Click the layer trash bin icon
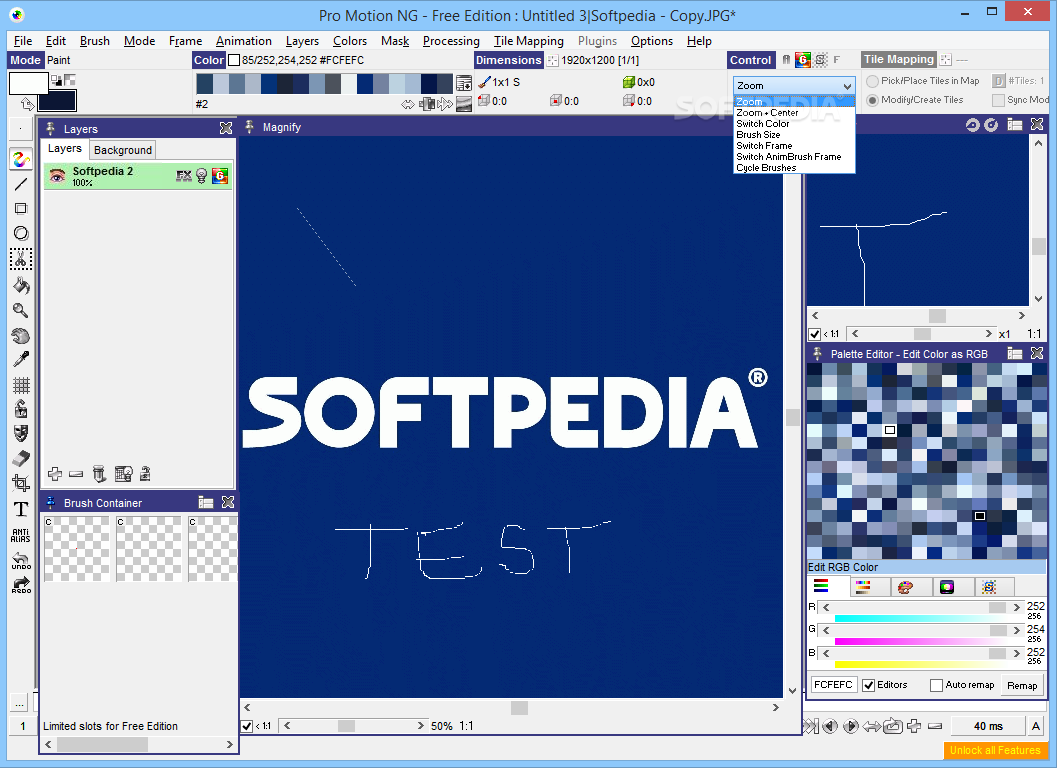Viewport: 1058px width, 768px height. [99, 474]
